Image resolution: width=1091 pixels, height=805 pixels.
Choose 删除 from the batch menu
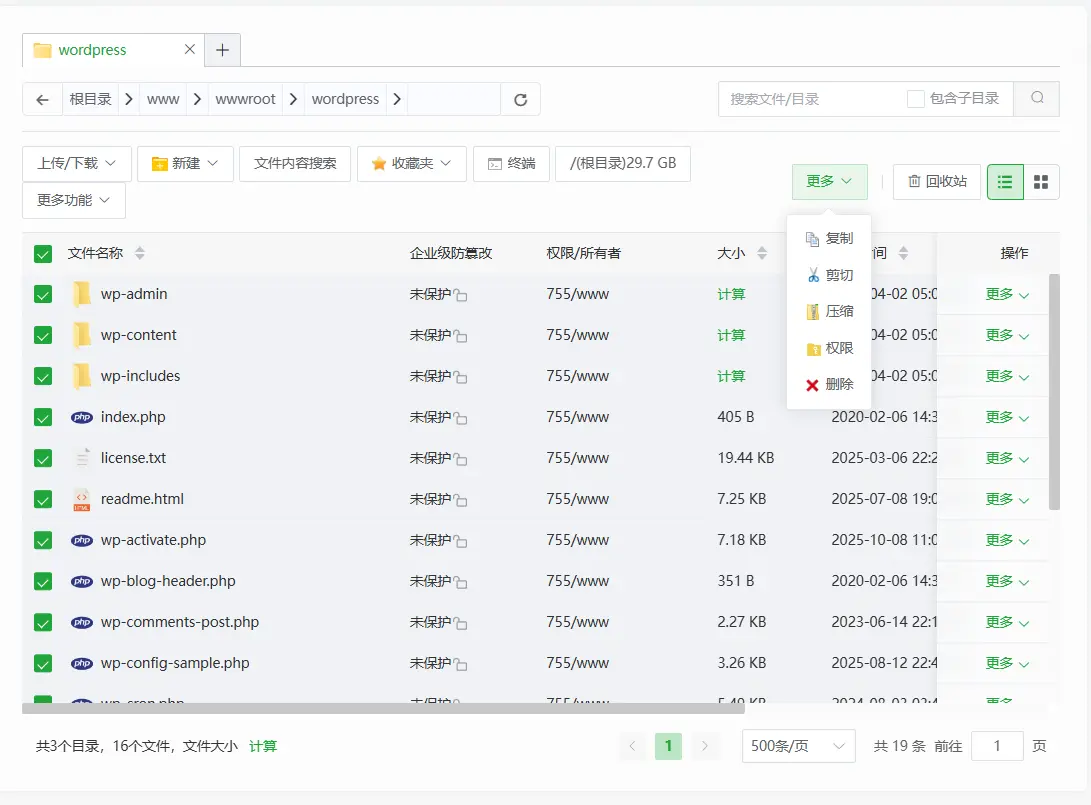click(x=829, y=385)
